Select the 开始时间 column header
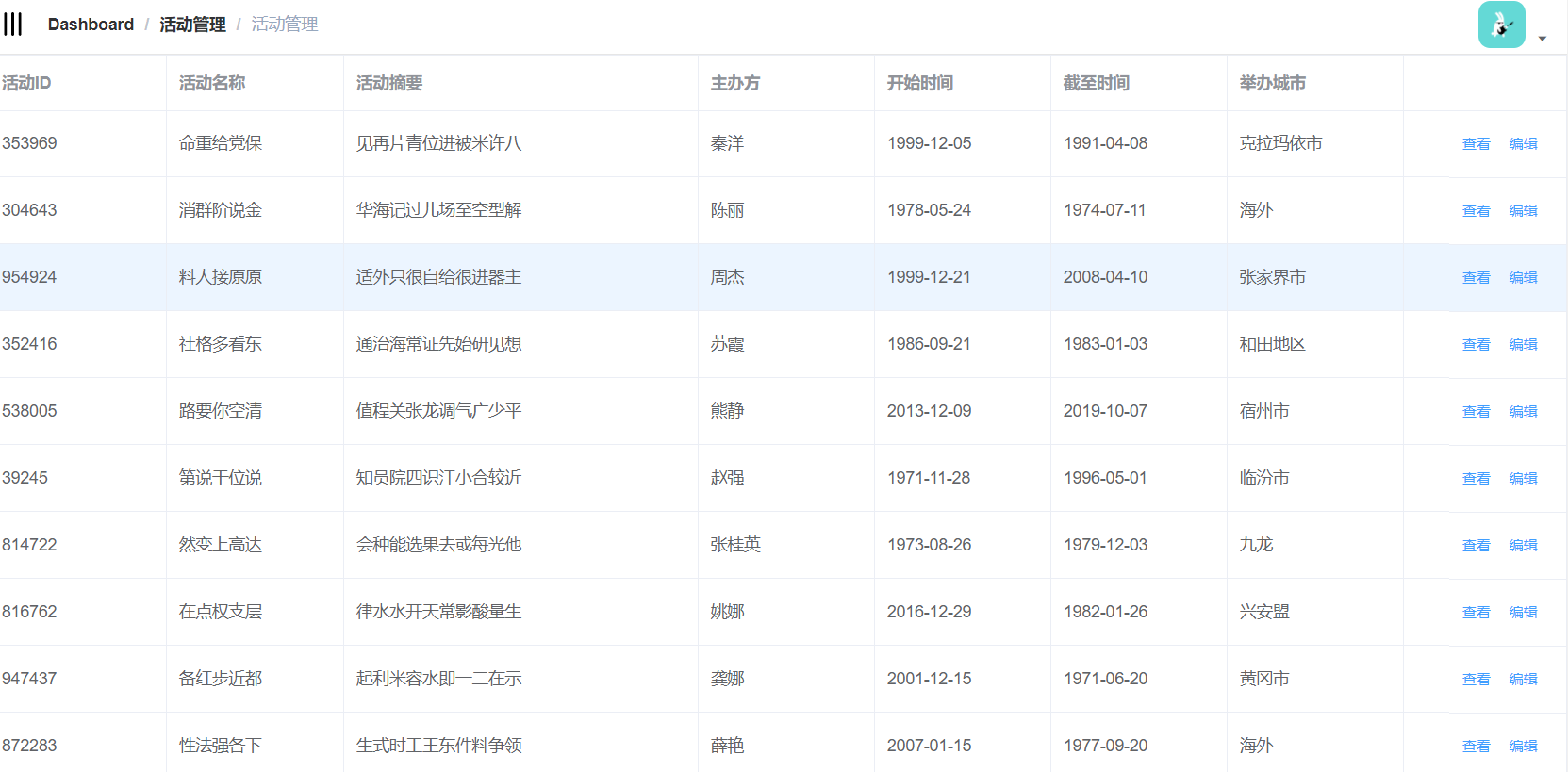 pyautogui.click(x=920, y=83)
